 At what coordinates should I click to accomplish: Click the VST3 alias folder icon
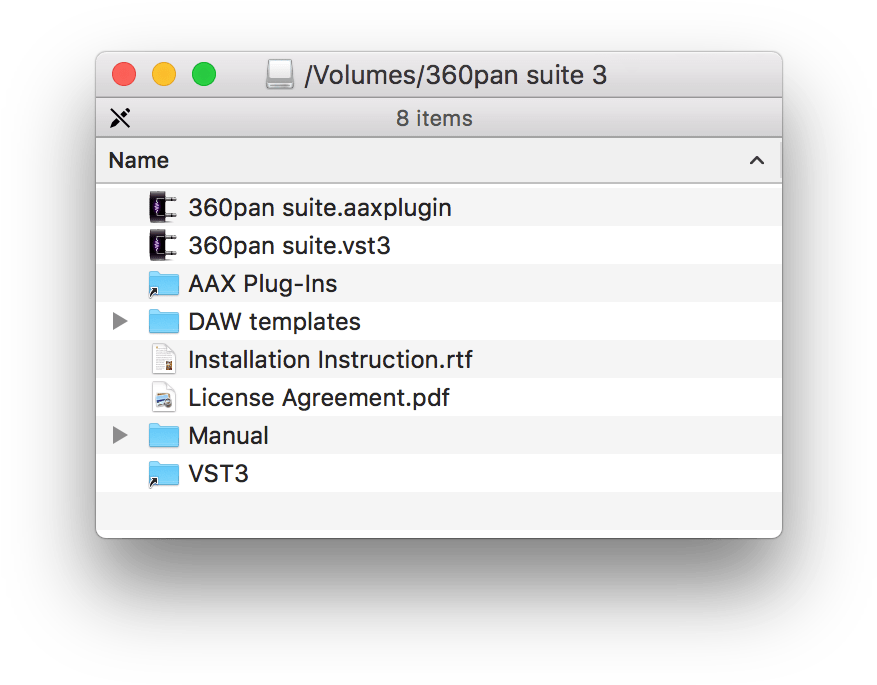[163, 474]
